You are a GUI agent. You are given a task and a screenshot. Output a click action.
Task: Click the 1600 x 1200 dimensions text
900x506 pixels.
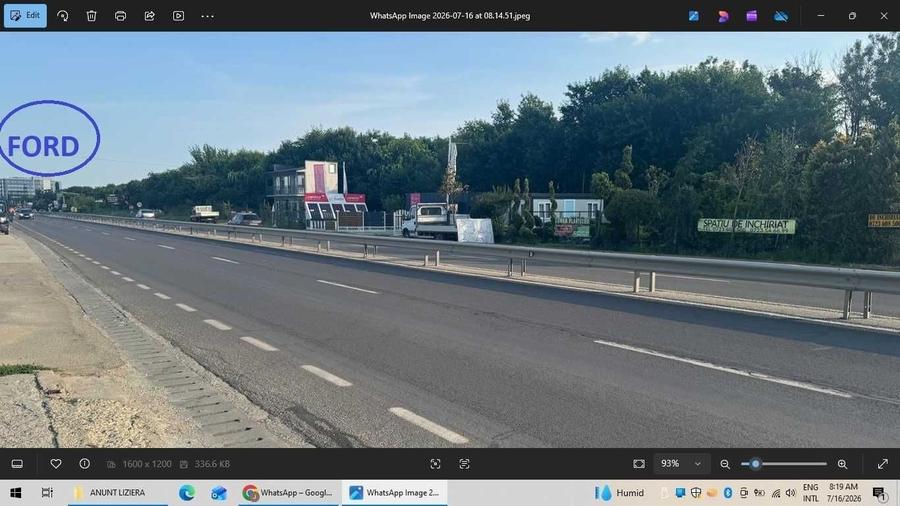click(147, 464)
